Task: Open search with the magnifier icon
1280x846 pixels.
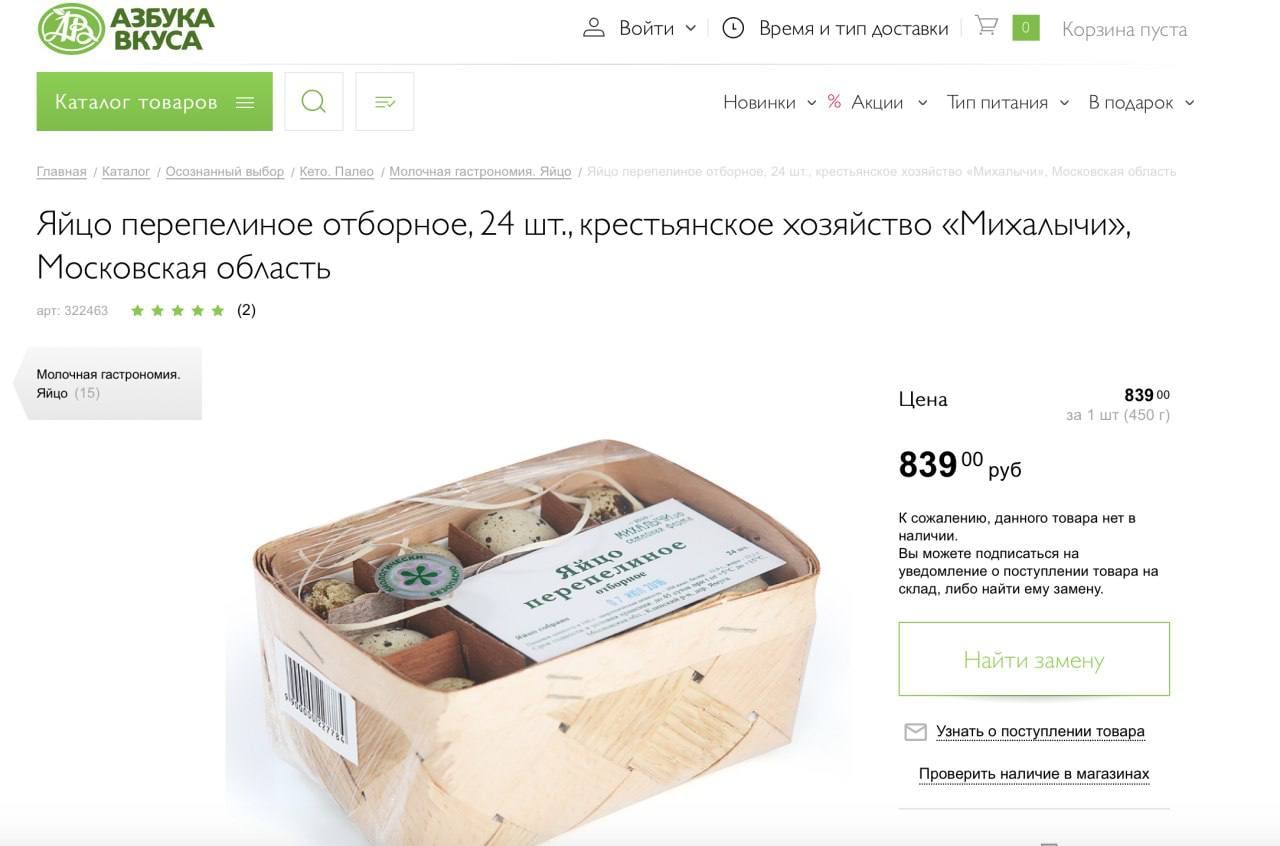Action: tap(314, 101)
